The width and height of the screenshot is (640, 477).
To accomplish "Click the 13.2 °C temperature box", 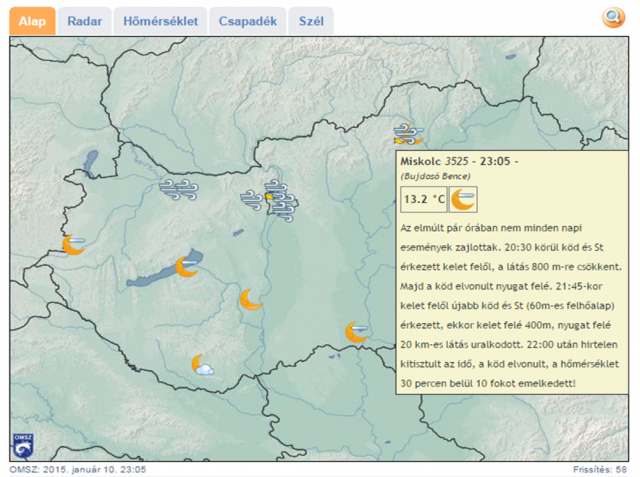I will (x=424, y=199).
